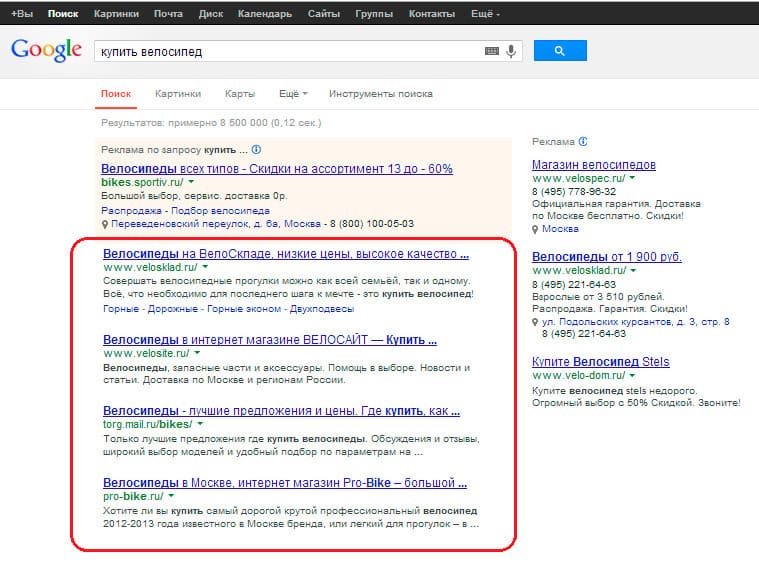Expand dropdown arrow next to www.velospec.ru

coord(632,178)
